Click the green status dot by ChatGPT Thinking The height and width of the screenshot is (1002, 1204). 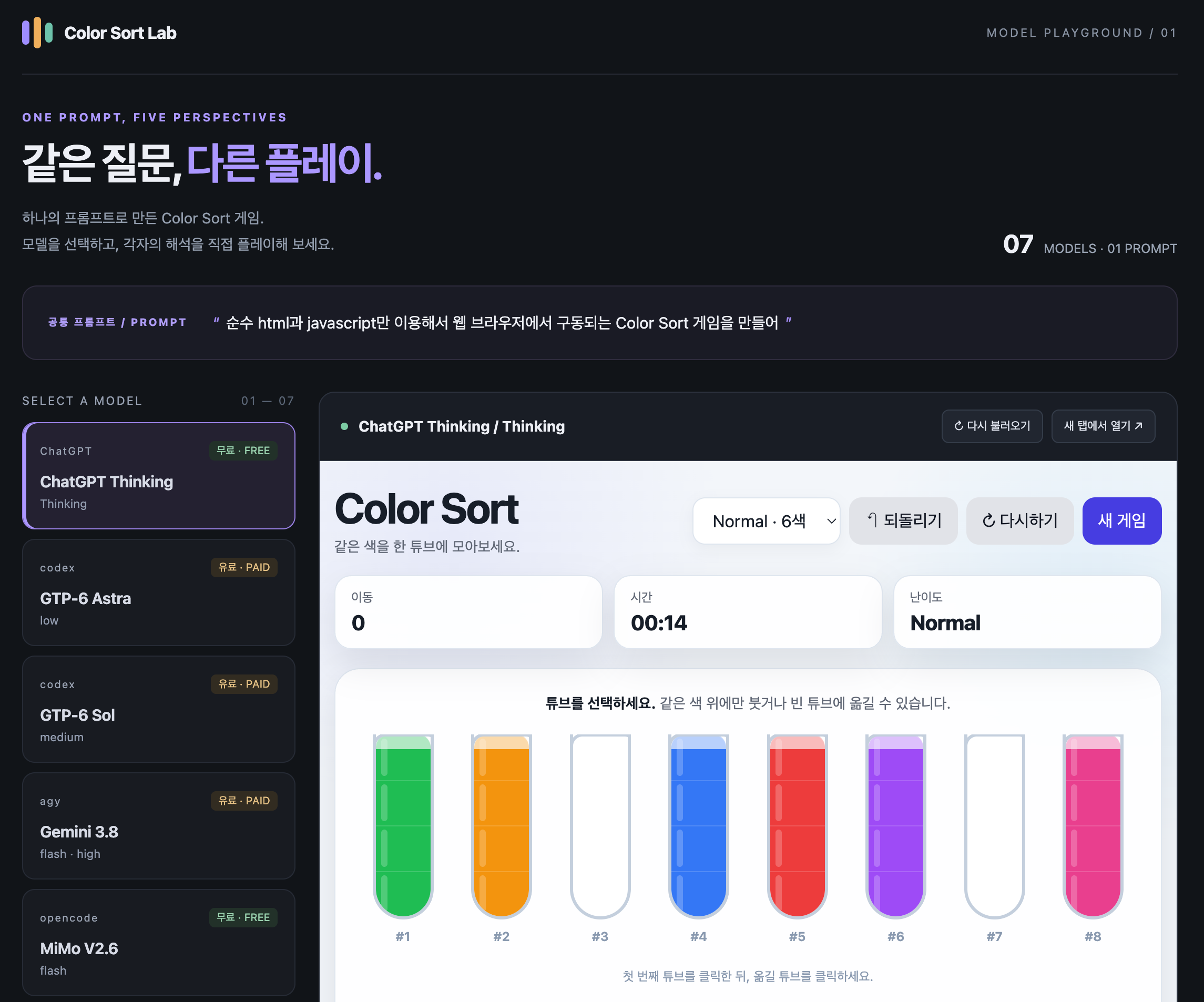click(x=344, y=426)
